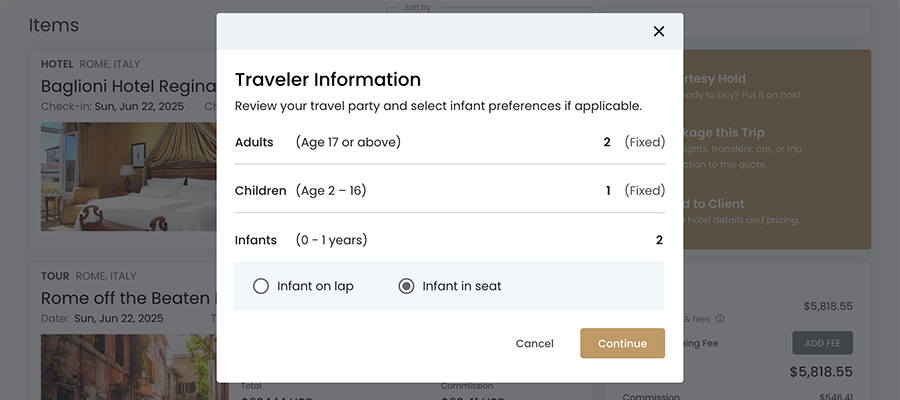Choose the Infant in seat radio button
The height and width of the screenshot is (400, 900).
click(406, 286)
